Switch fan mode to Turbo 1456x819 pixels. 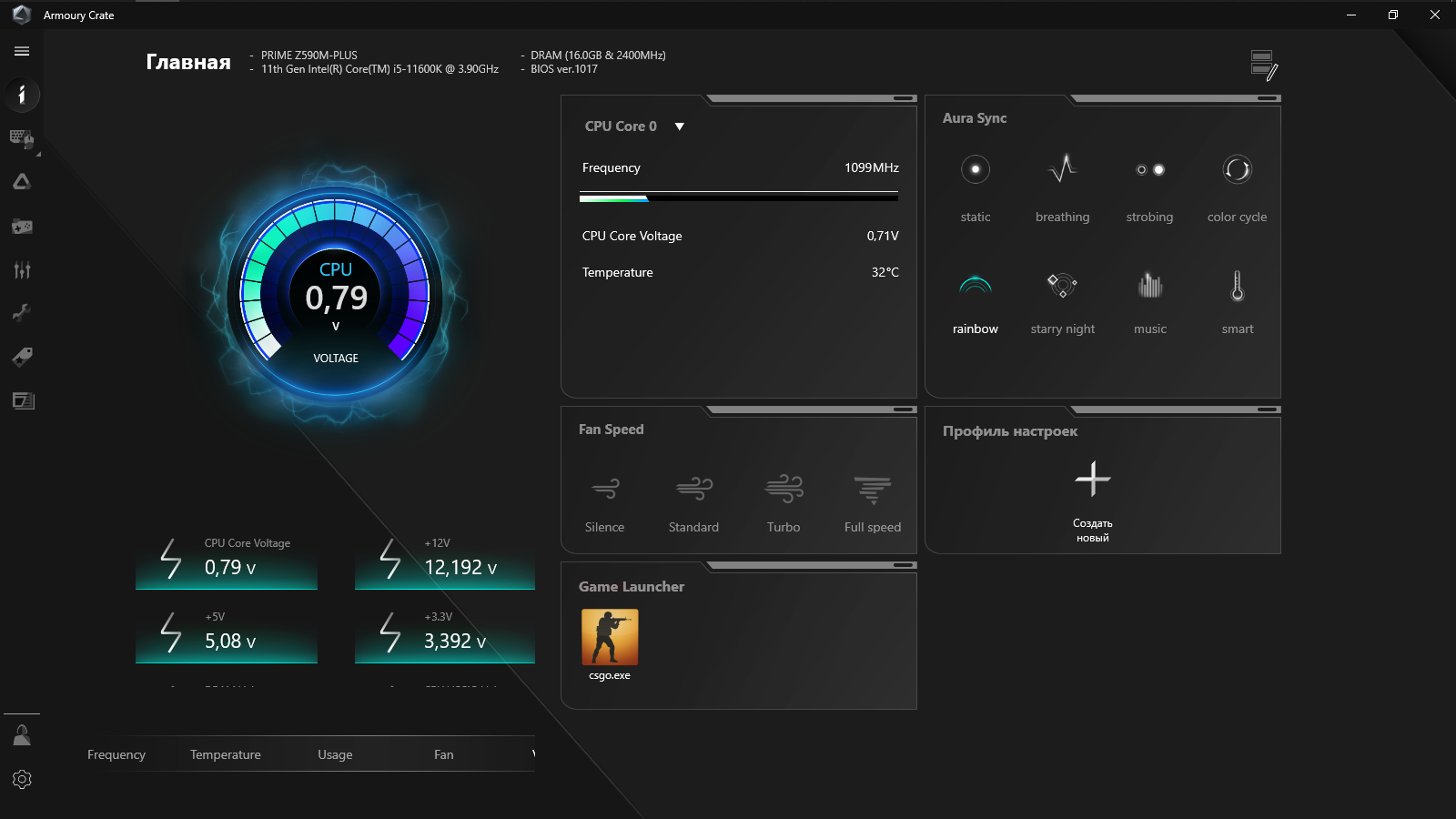pyautogui.click(x=784, y=503)
